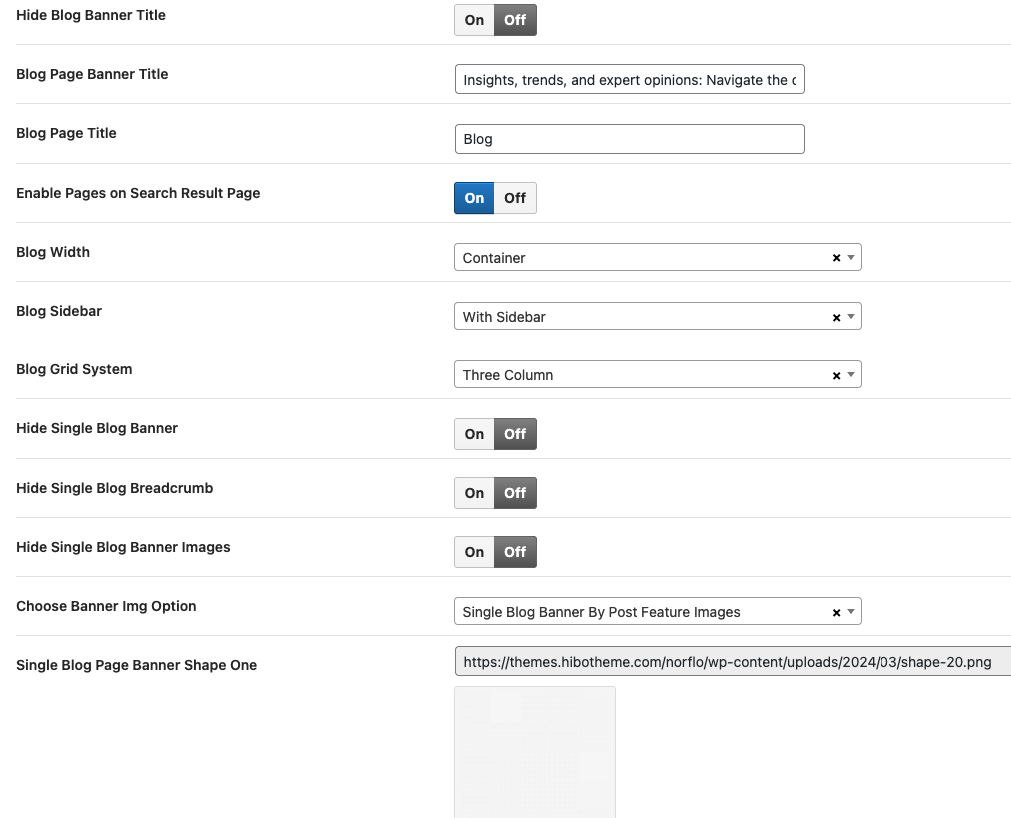Switch Hide Single Blog Banner Images on
This screenshot has height=818, width=1011.
(474, 552)
